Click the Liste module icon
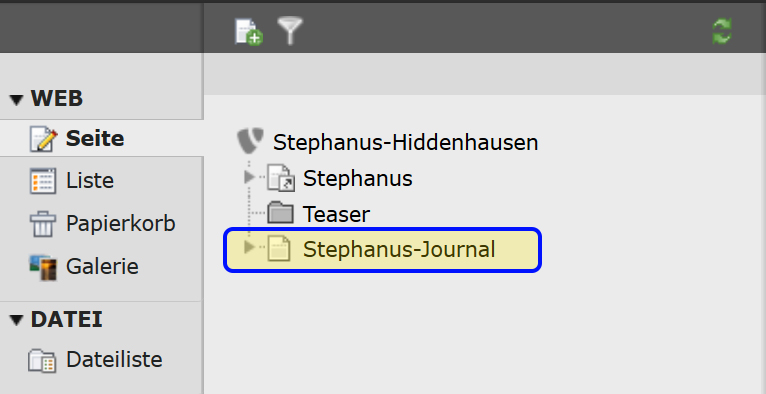Image resolution: width=766 pixels, height=394 pixels. (x=43, y=181)
